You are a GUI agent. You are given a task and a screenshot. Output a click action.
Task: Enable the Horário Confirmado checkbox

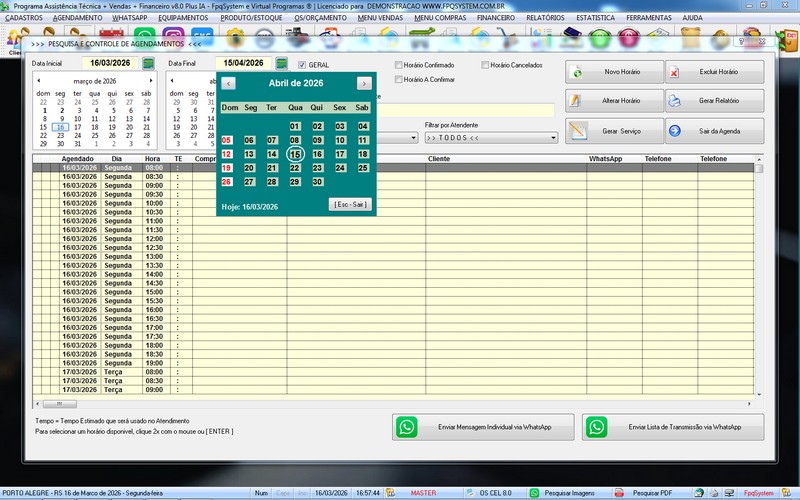tap(399, 65)
